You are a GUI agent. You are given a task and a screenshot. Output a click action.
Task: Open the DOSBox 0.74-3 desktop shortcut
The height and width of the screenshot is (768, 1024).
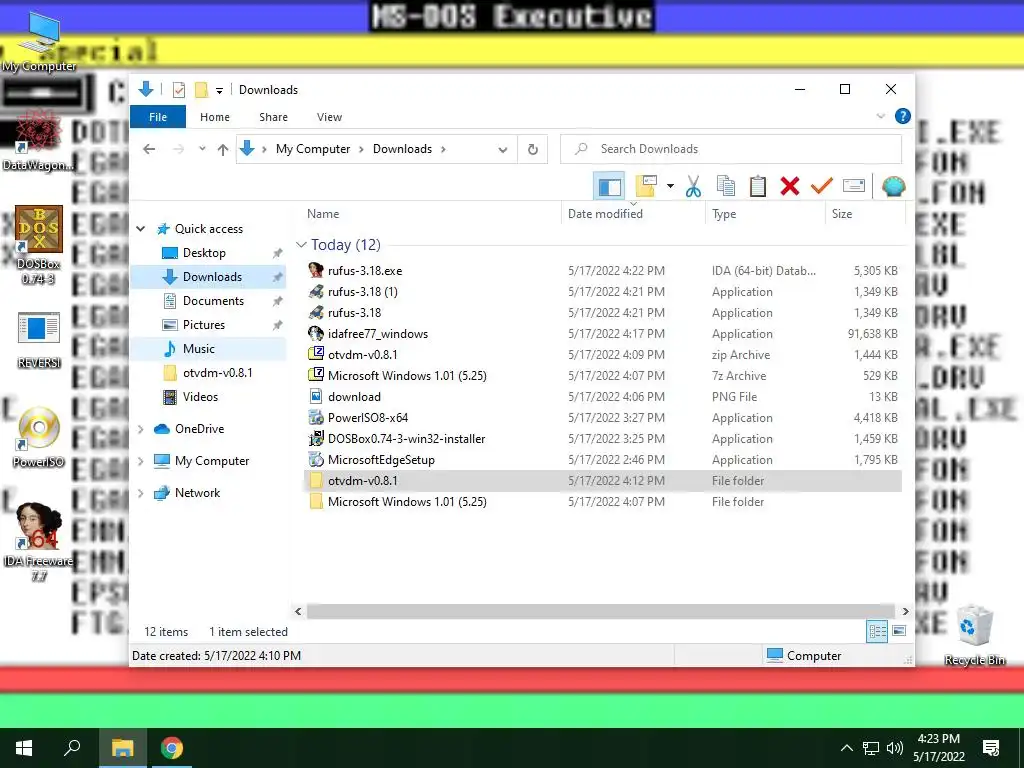point(39,245)
